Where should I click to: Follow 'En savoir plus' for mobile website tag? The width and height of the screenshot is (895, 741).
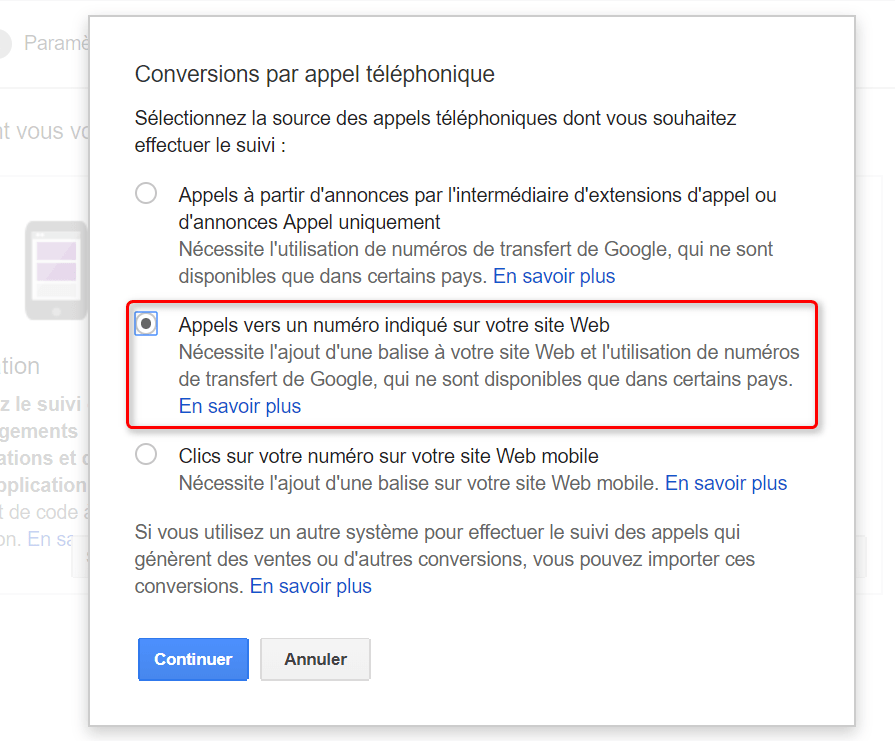point(726,484)
